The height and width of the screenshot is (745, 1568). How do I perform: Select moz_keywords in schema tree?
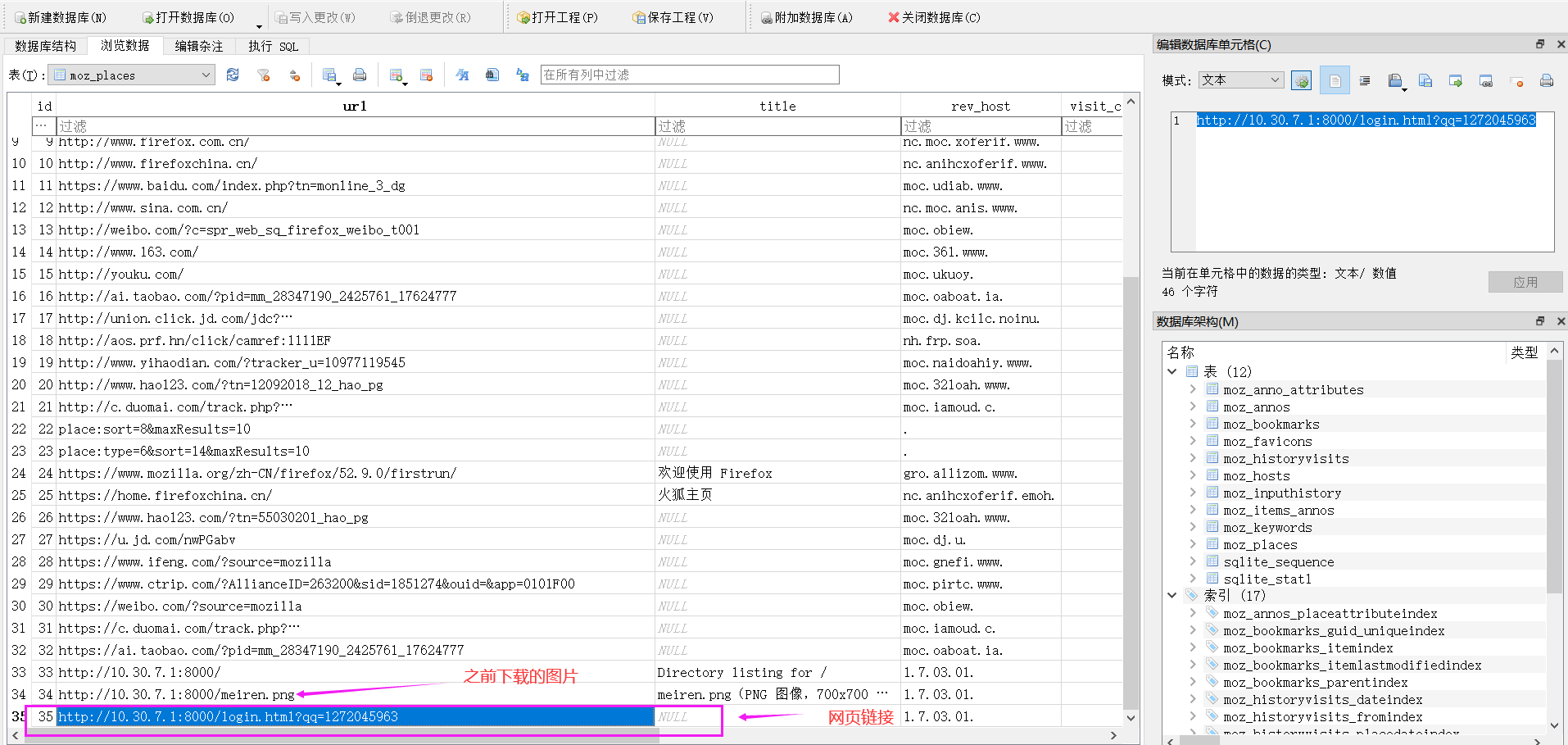[1267, 527]
